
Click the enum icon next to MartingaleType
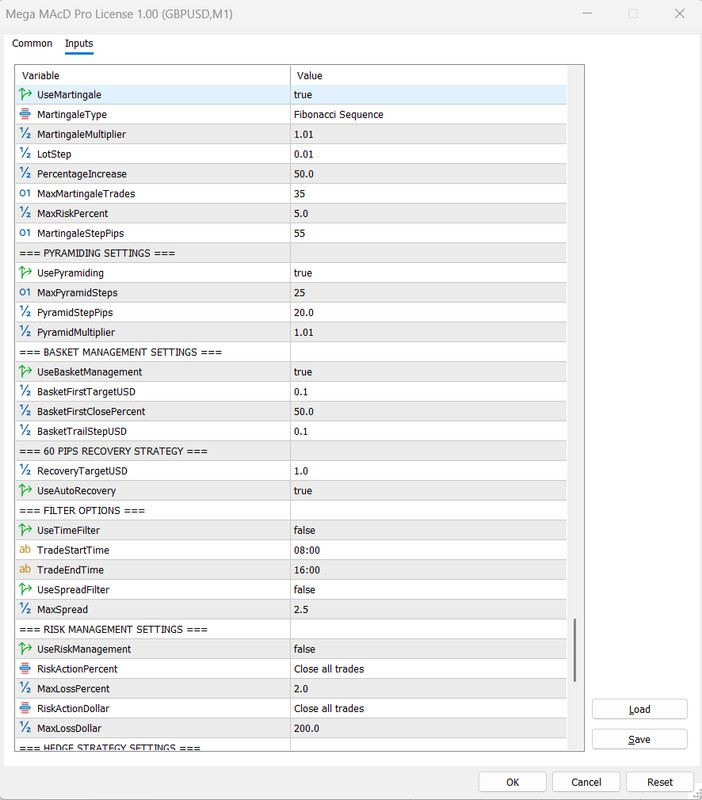click(25, 114)
